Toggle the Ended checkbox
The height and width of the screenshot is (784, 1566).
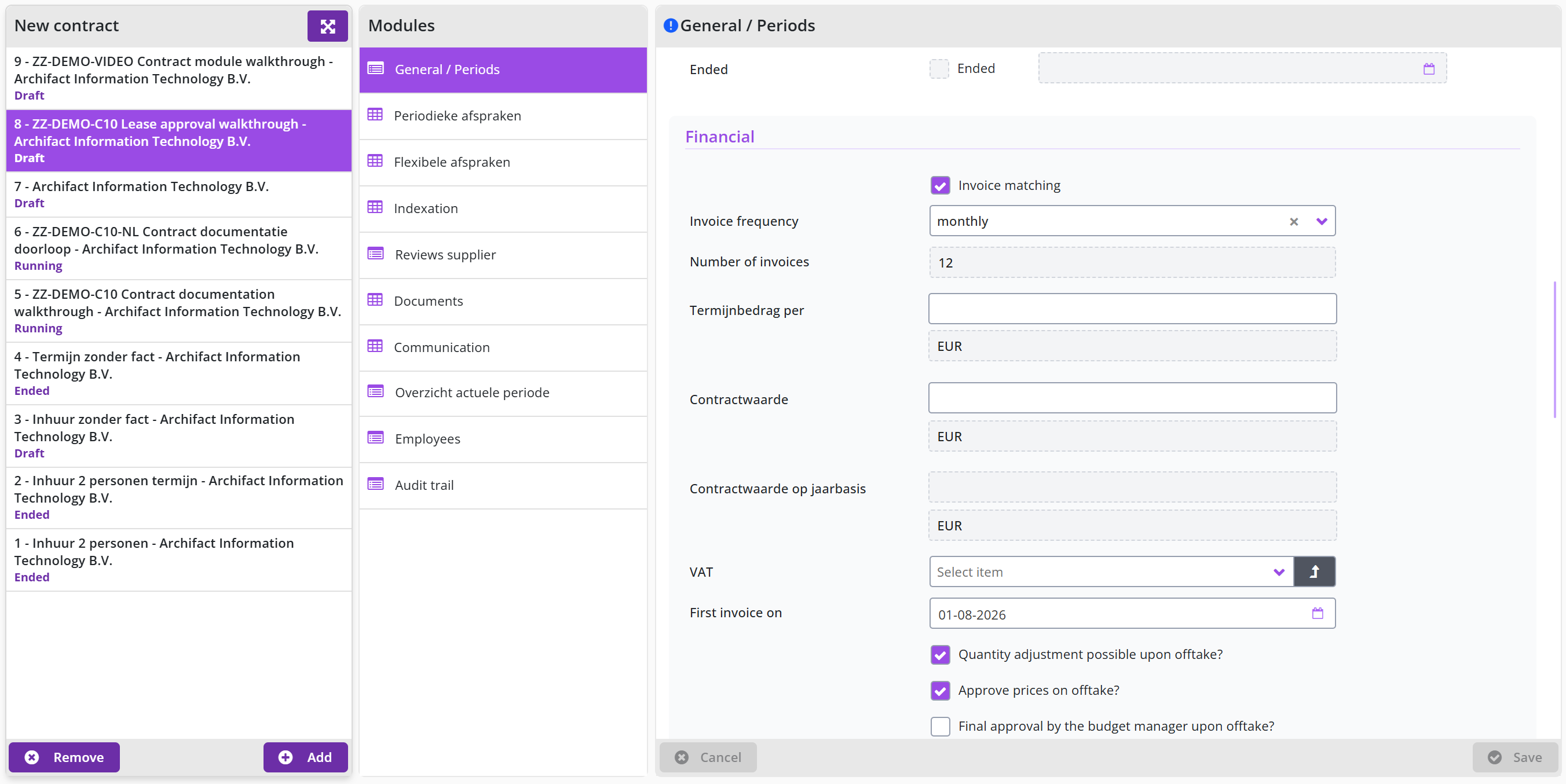tap(939, 69)
